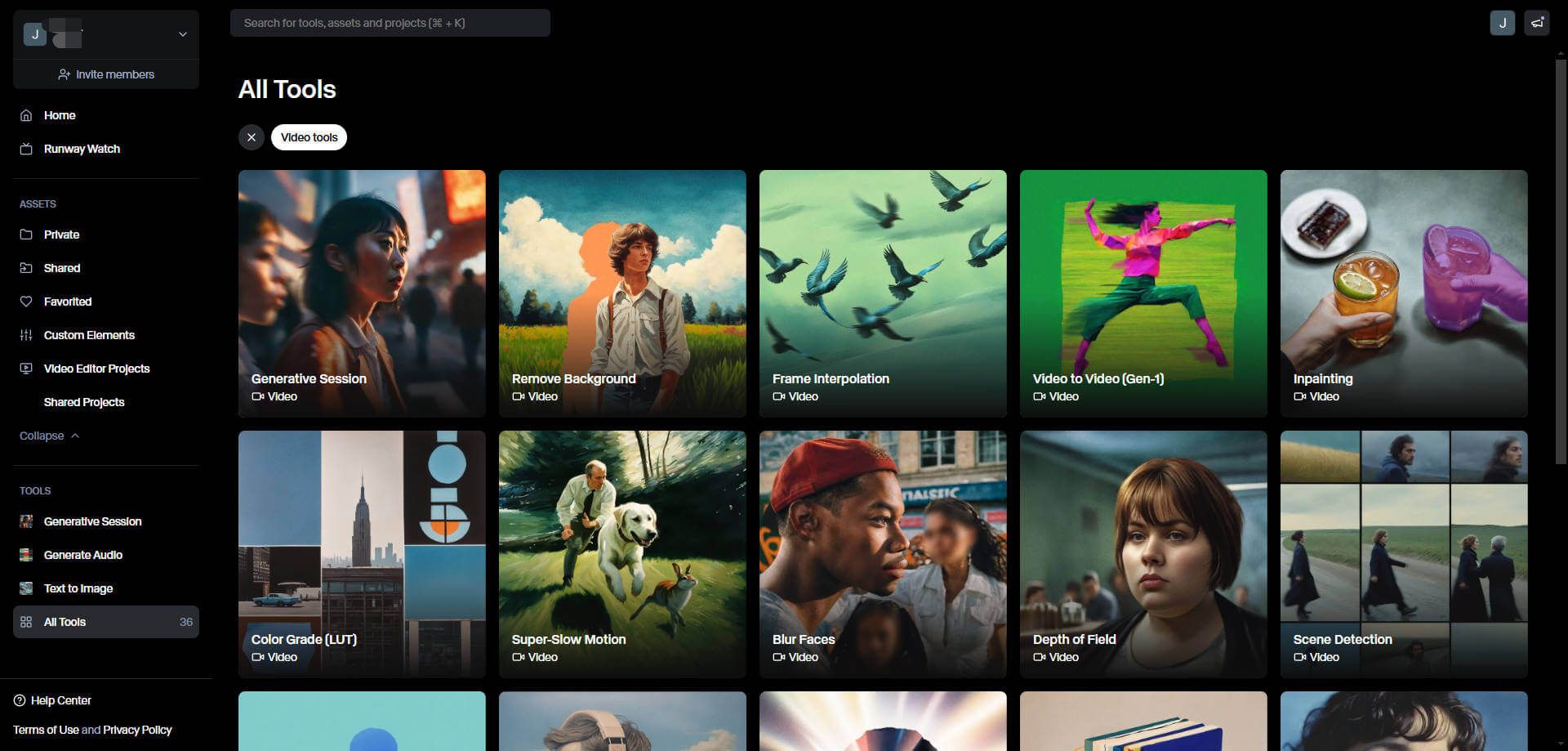Image resolution: width=1568 pixels, height=751 pixels.
Task: Click the page vertical scrollbar
Action: pos(1561,262)
